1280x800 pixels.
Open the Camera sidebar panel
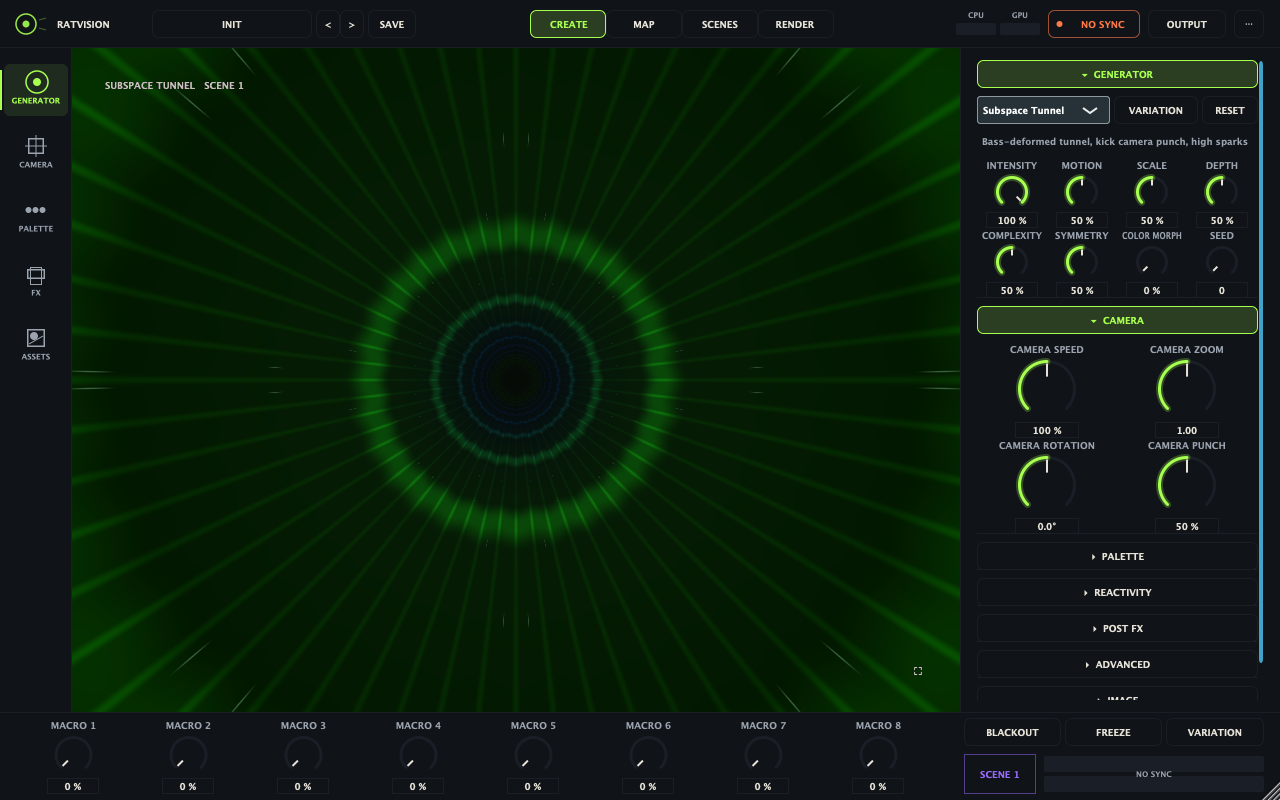click(36, 153)
